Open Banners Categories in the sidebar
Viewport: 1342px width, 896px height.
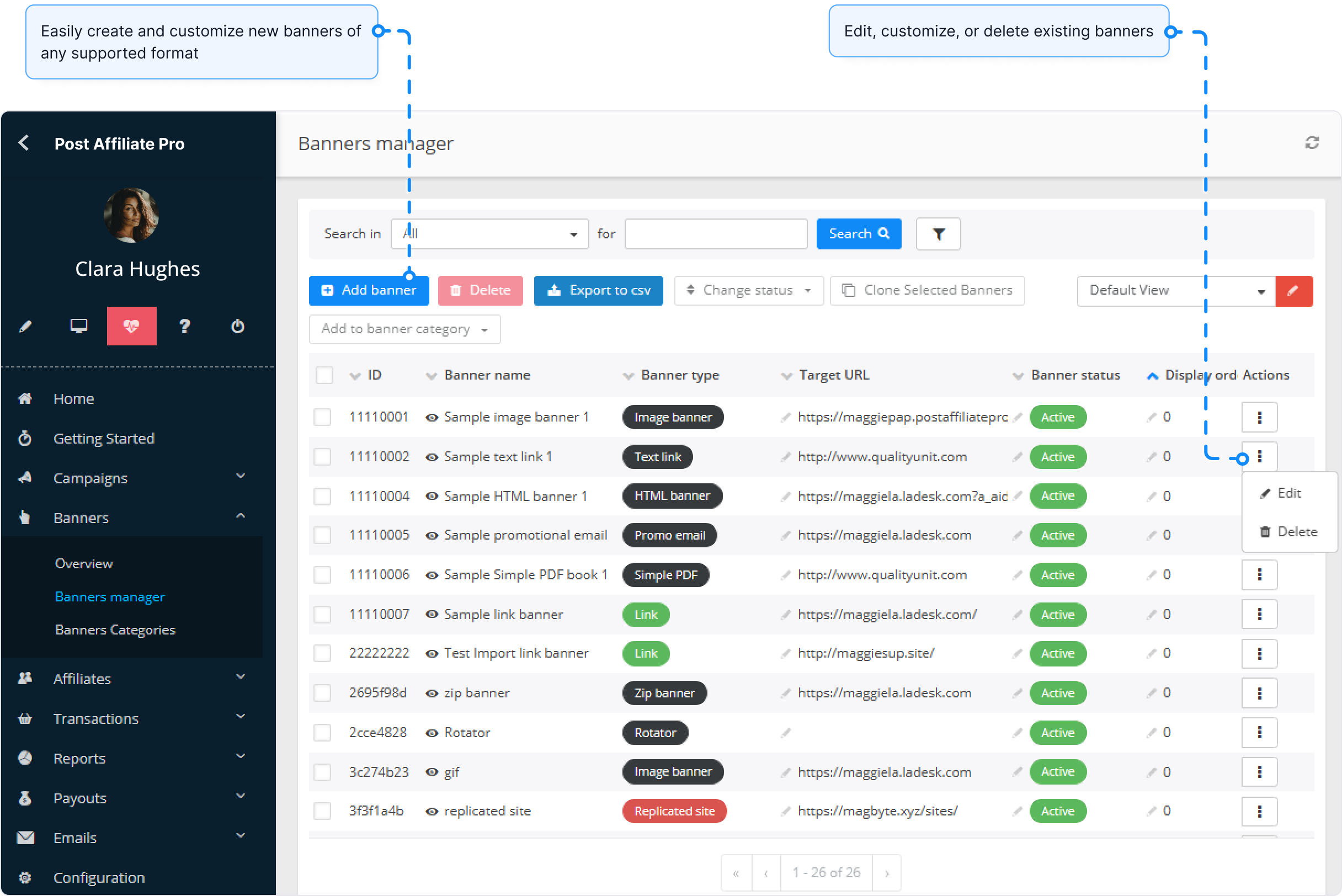tap(115, 629)
